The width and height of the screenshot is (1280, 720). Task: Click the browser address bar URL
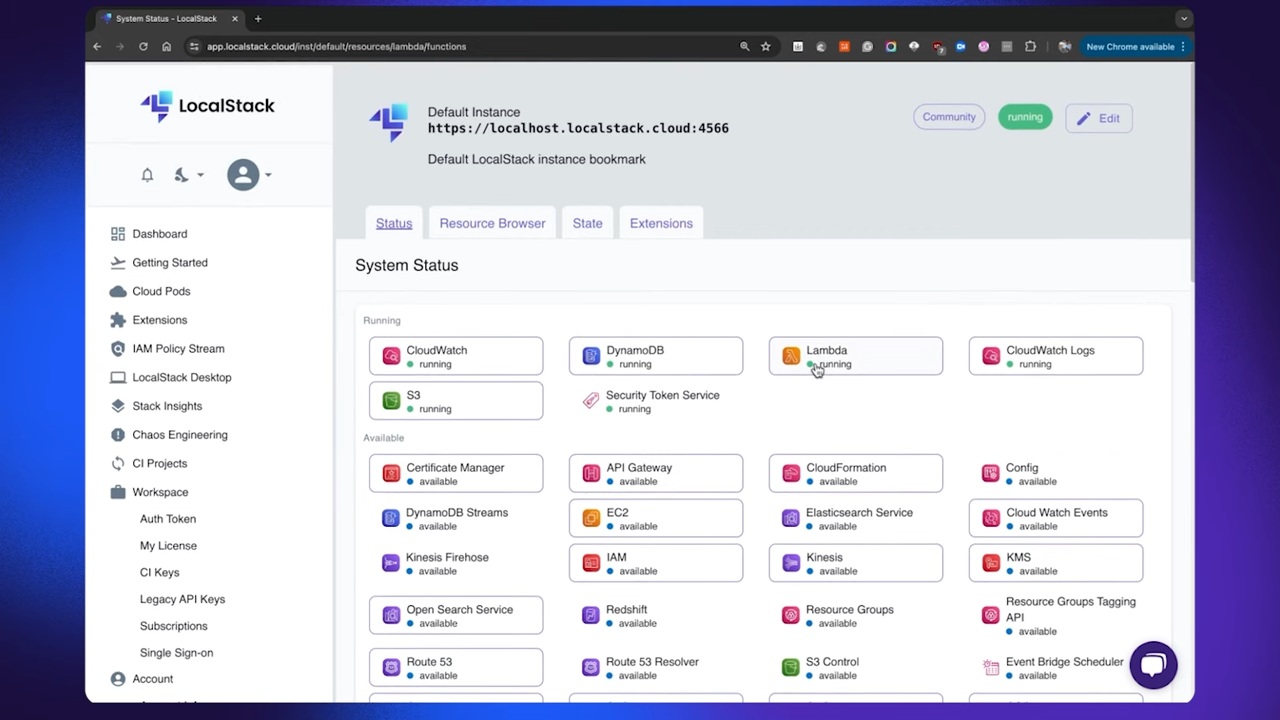click(x=336, y=46)
